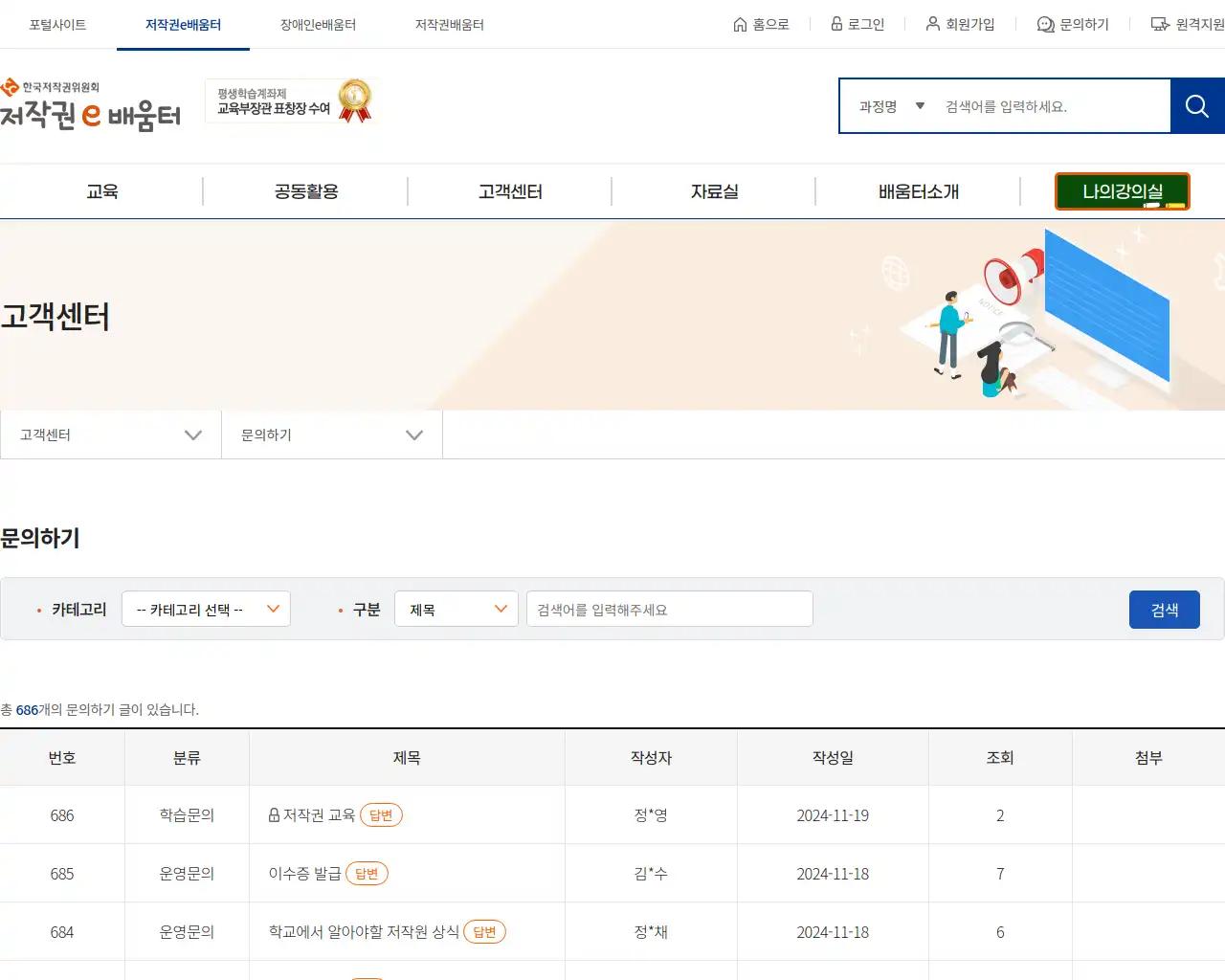Click the 저작권 e 배움터 logo
This screenshot has height=980, width=1225.
coord(91,105)
